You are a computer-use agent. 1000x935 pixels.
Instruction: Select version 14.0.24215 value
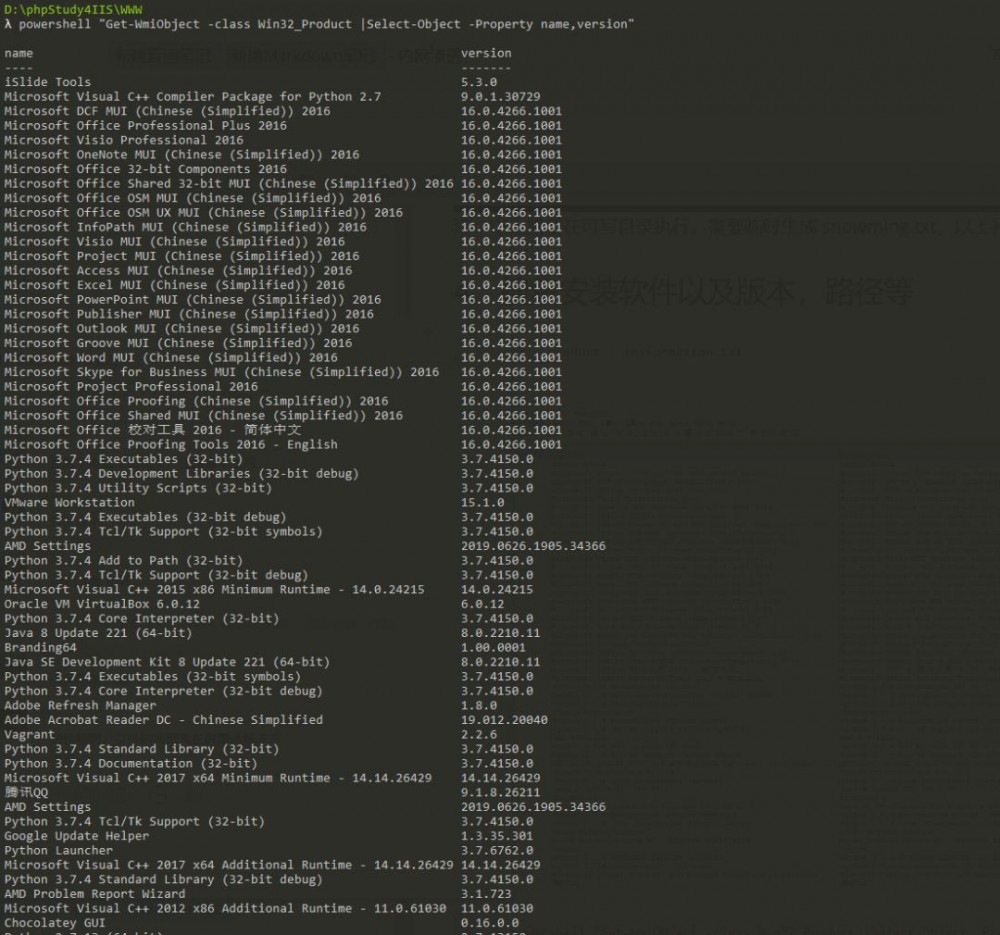point(497,590)
